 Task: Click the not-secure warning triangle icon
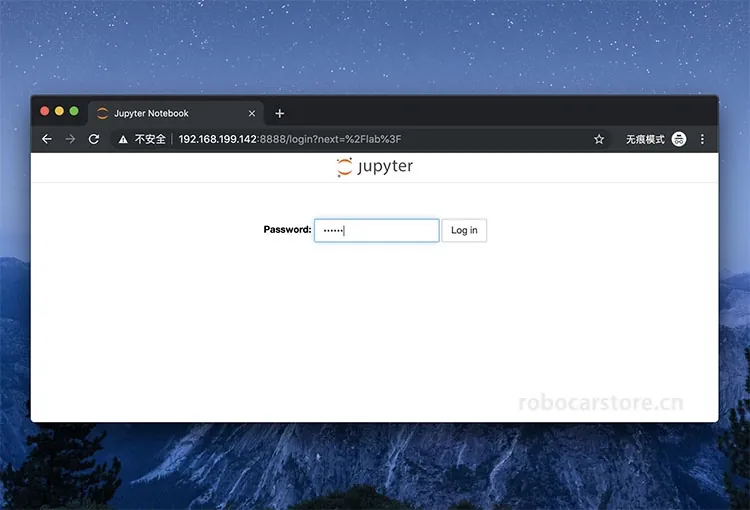pos(123,139)
